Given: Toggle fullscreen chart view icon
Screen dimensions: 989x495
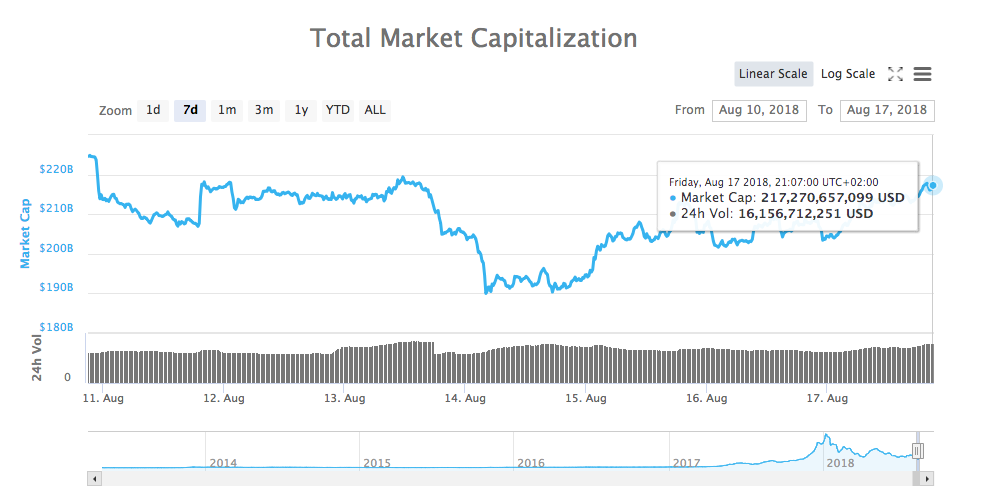Looking at the screenshot, I should pos(895,74).
